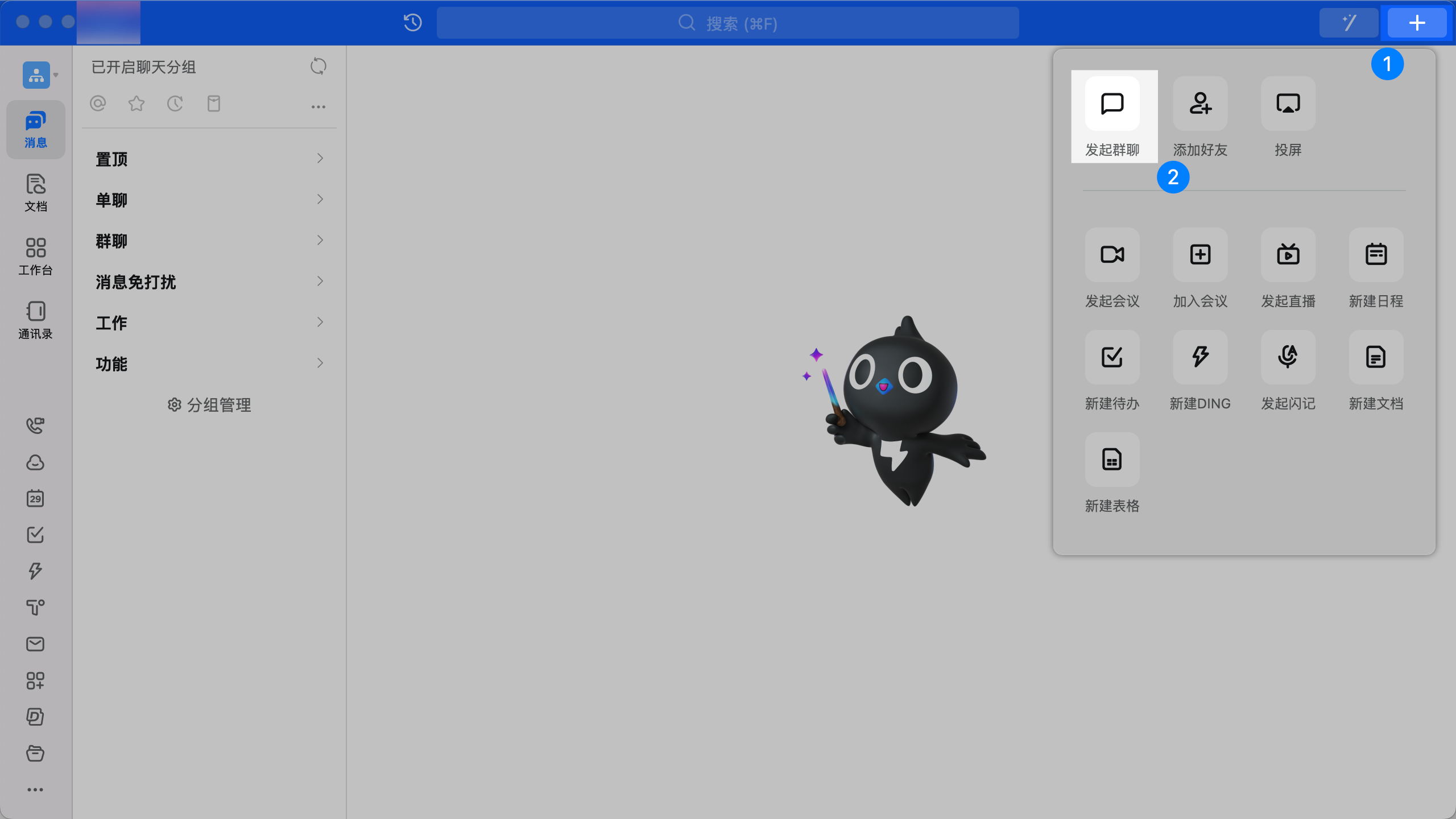Toggle the starred messages filter
The image size is (1456, 819).
pos(136,104)
